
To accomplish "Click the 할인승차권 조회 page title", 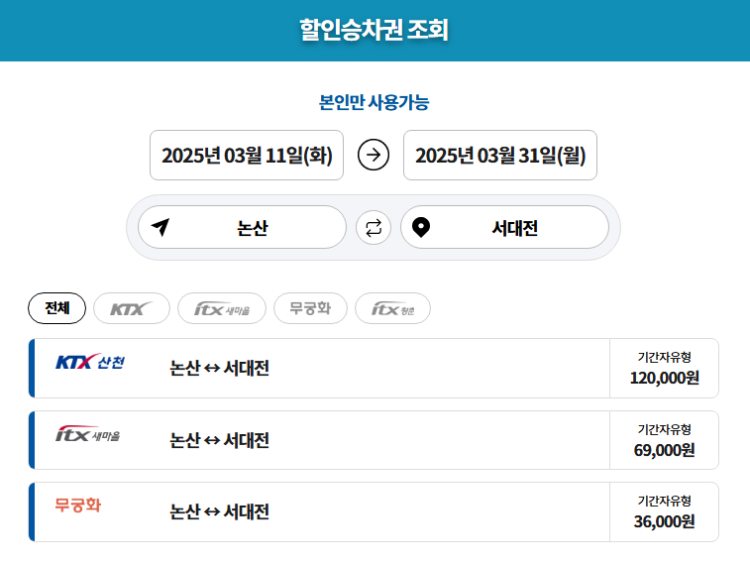I will (x=374, y=30).
